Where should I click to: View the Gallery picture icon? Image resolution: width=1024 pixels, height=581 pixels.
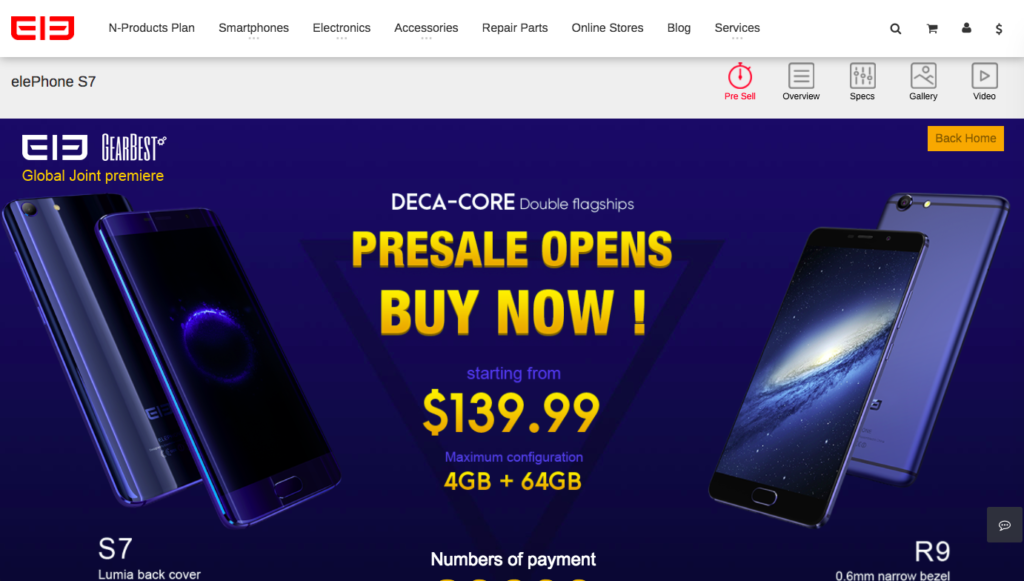click(923, 76)
